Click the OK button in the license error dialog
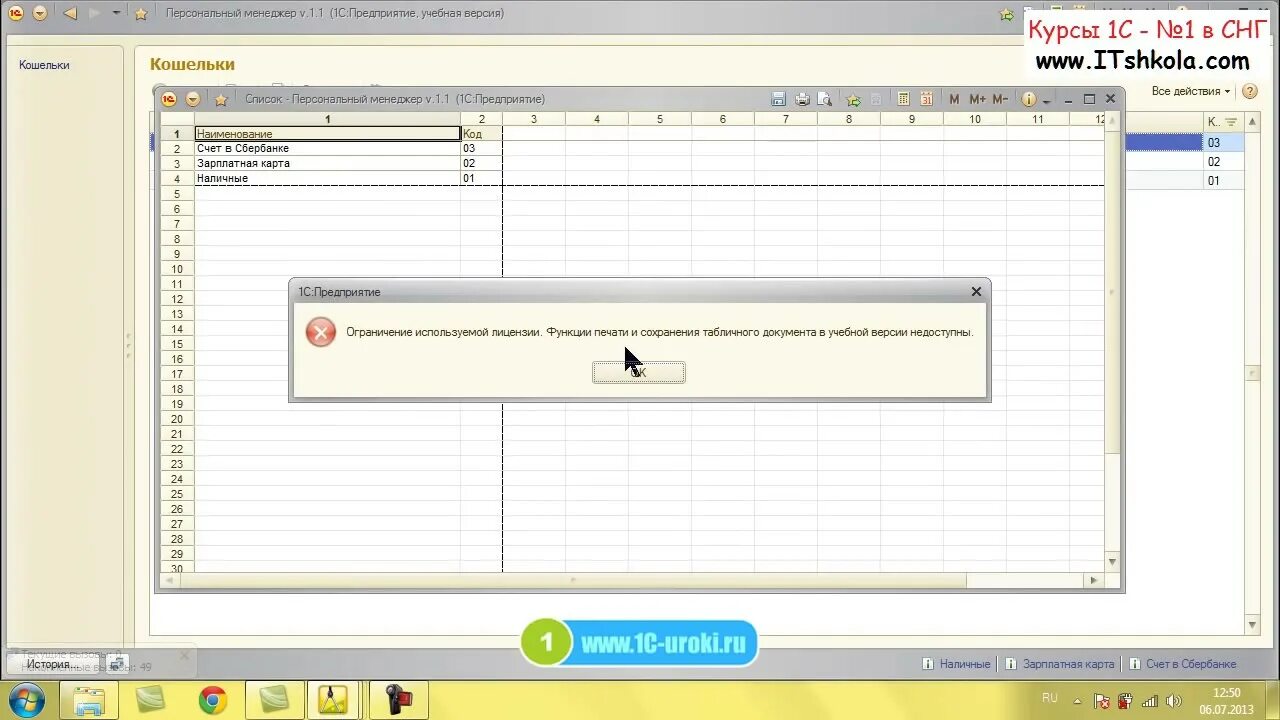 pos(638,372)
